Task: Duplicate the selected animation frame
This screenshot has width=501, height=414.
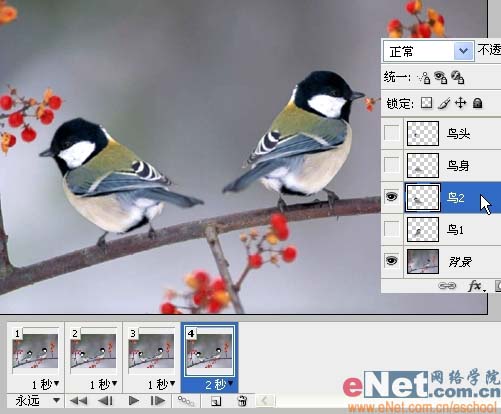Action: [216, 401]
